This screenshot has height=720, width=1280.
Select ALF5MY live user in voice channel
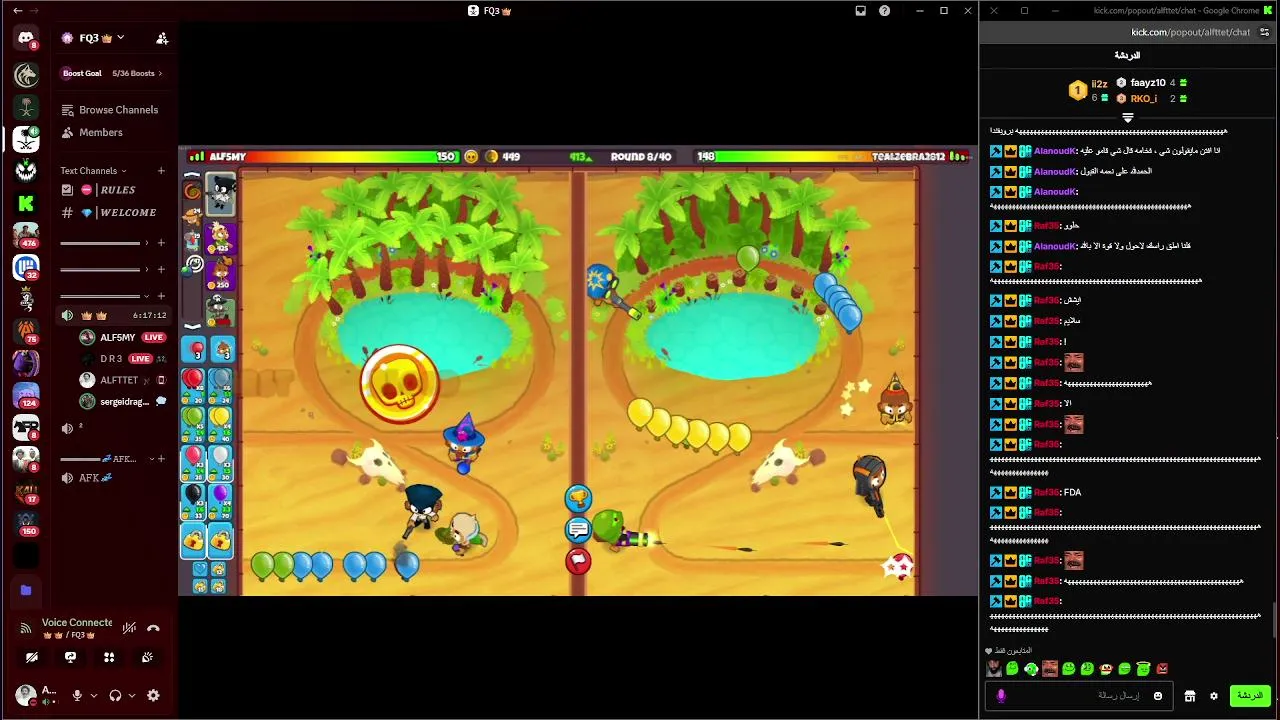(120, 338)
